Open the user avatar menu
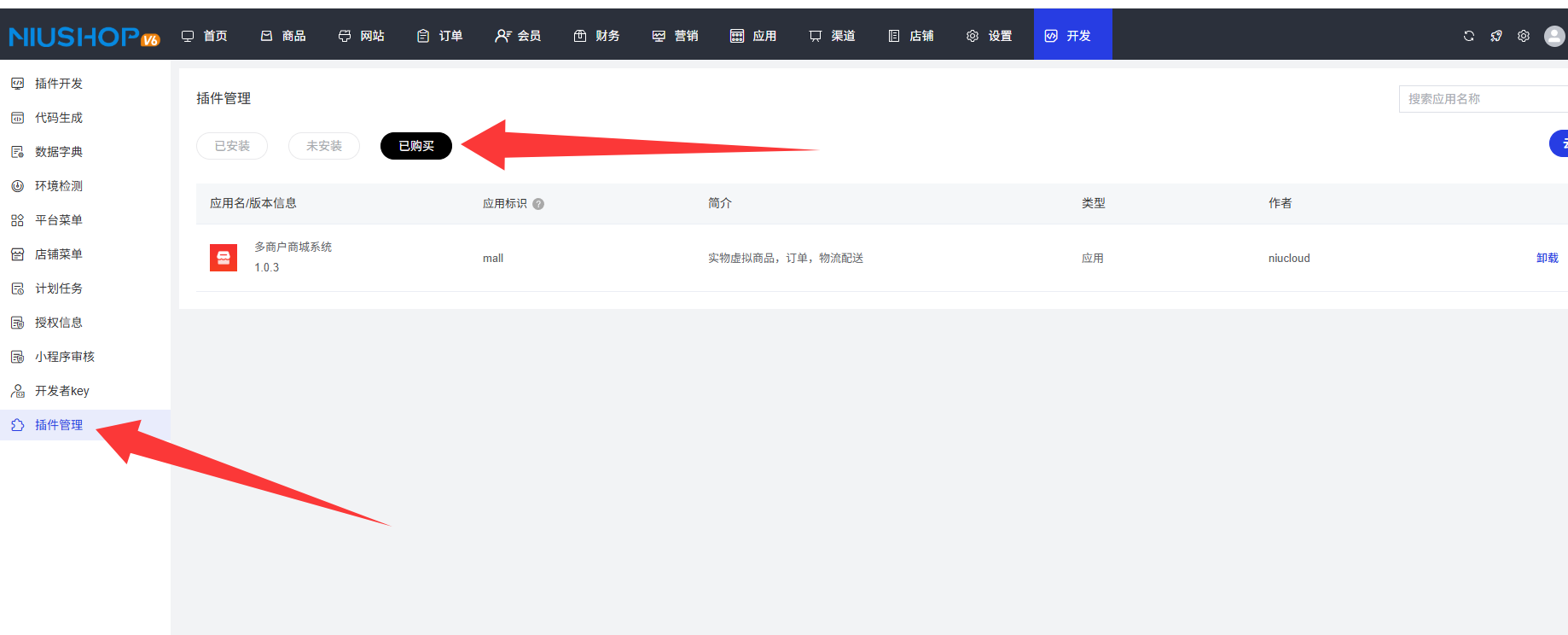The height and width of the screenshot is (635, 1568). click(1555, 36)
